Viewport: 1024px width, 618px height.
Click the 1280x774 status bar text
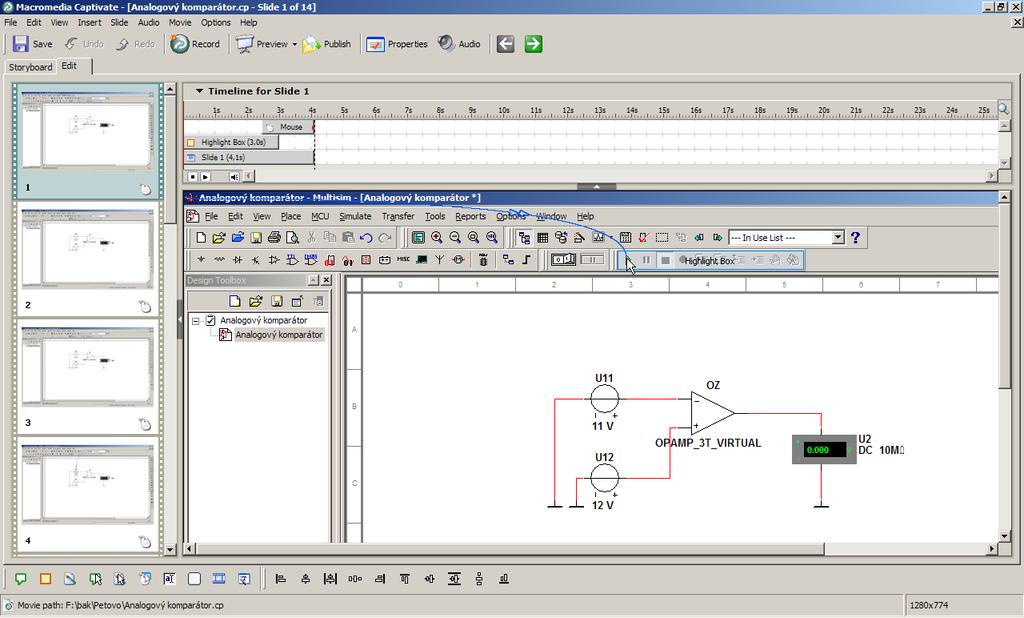[x=928, y=605]
